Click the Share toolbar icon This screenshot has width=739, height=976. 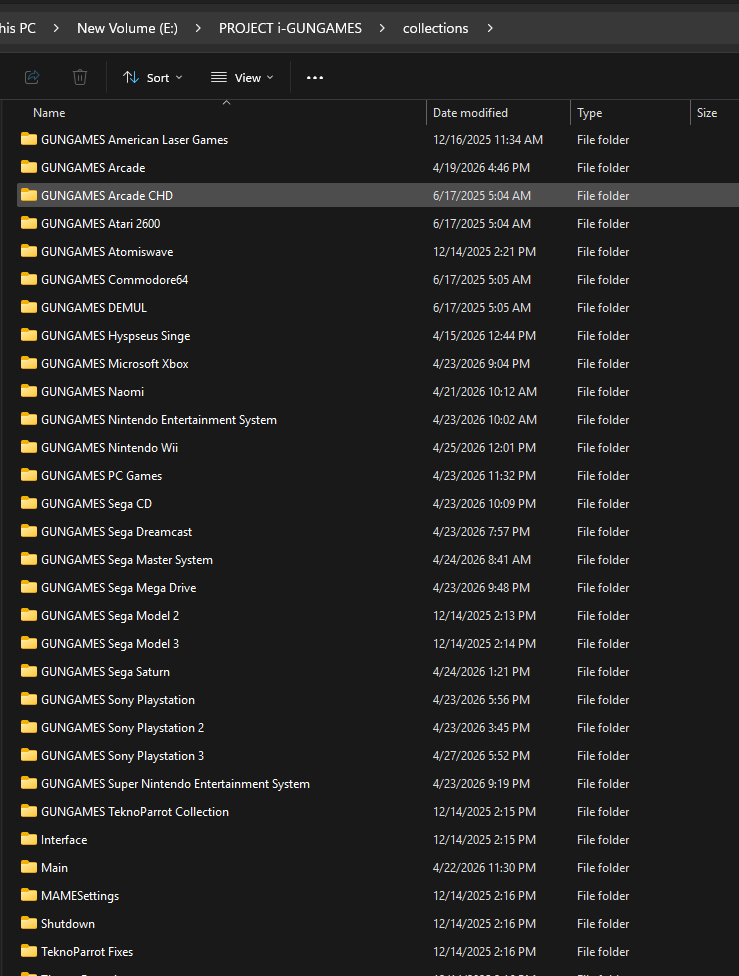point(32,77)
